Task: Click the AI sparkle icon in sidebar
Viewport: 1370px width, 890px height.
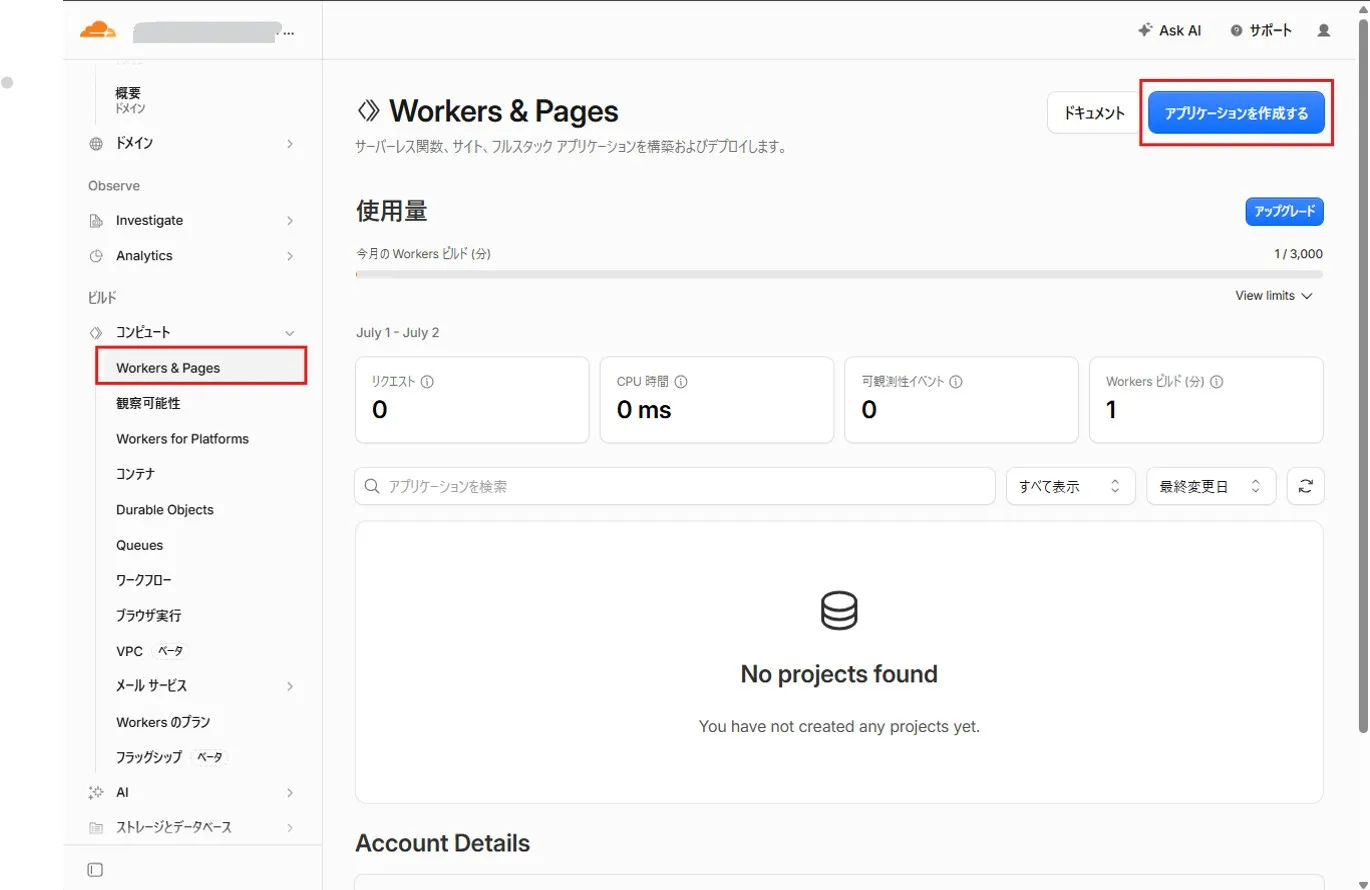Action: click(96, 792)
